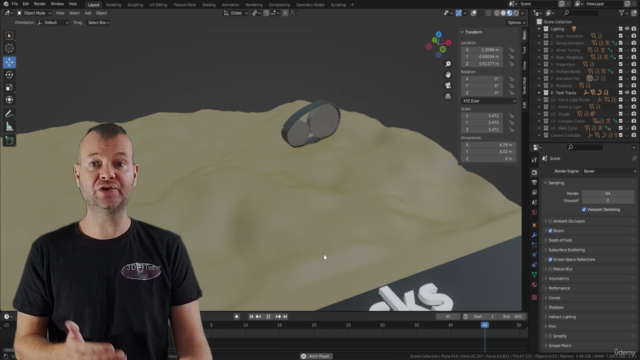Toggle exclude checkbox for 1 - Basic Animation
The width and height of the screenshot is (640, 360).
(620, 36)
